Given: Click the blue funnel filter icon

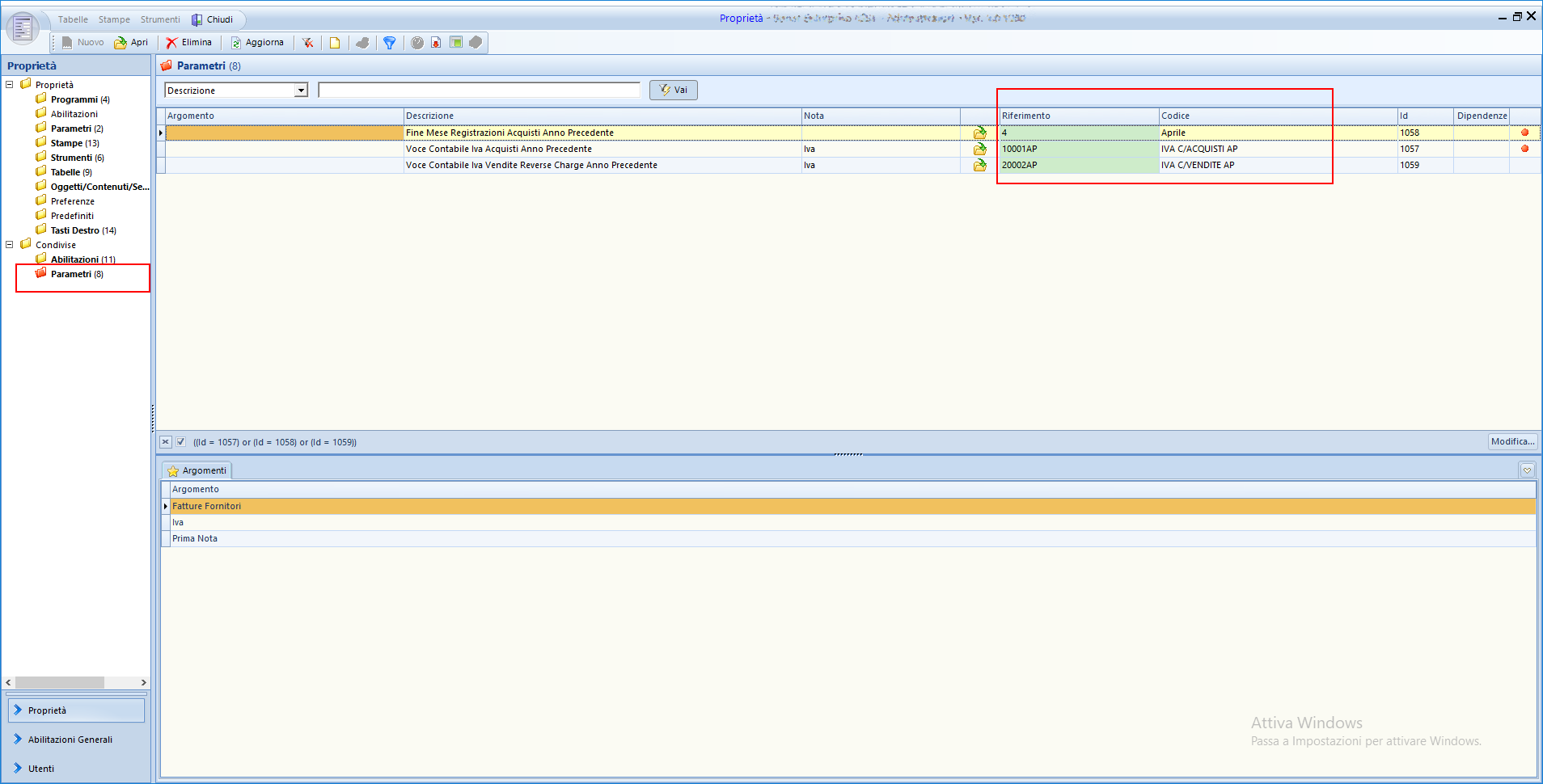Looking at the screenshot, I should [x=389, y=43].
